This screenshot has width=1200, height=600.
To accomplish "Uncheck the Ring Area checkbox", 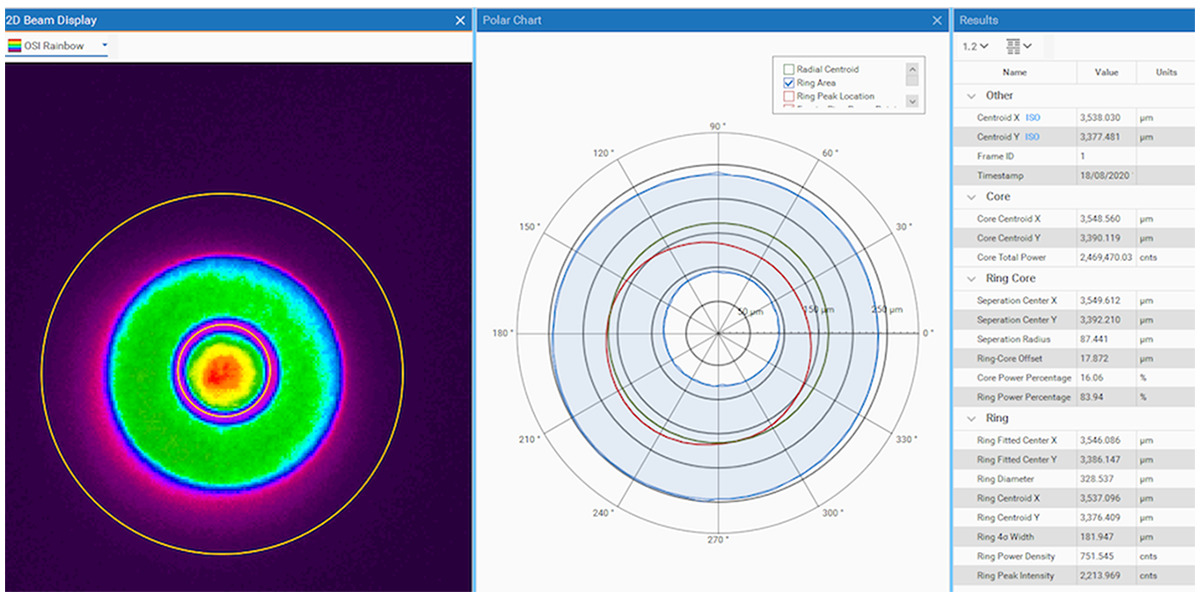I will click(x=789, y=83).
